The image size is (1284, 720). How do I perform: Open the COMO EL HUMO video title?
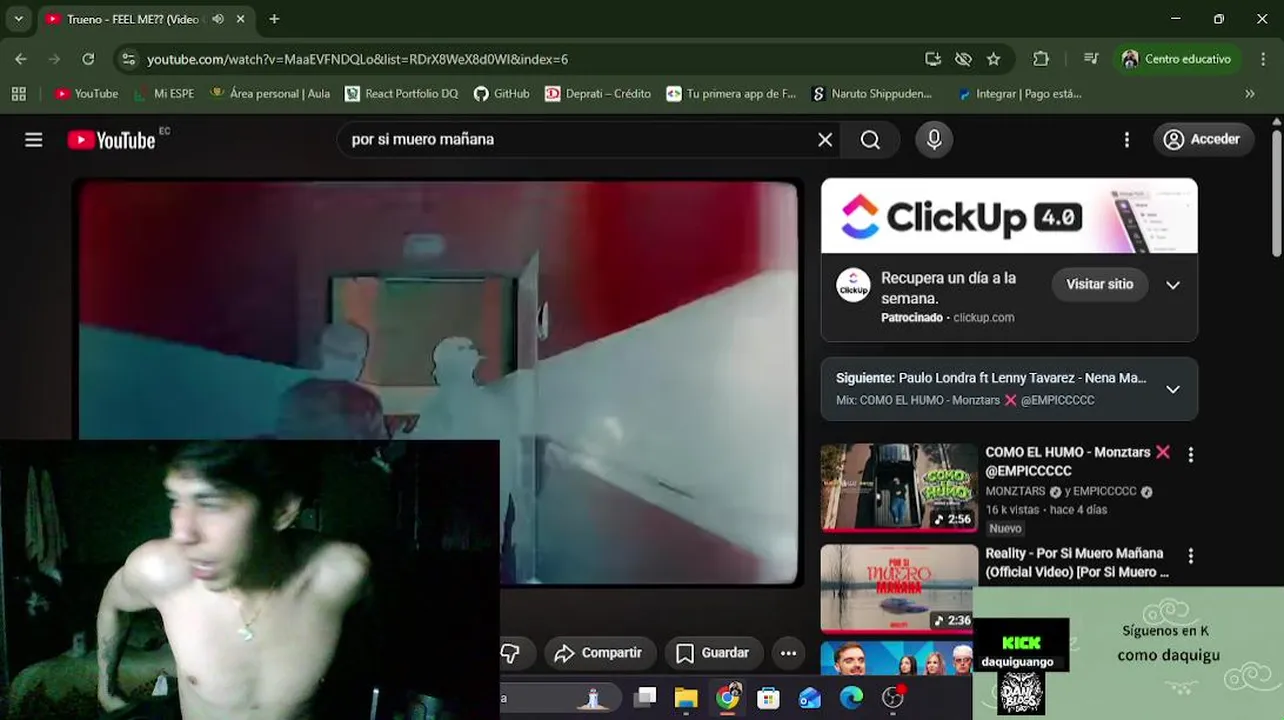pos(1077,461)
